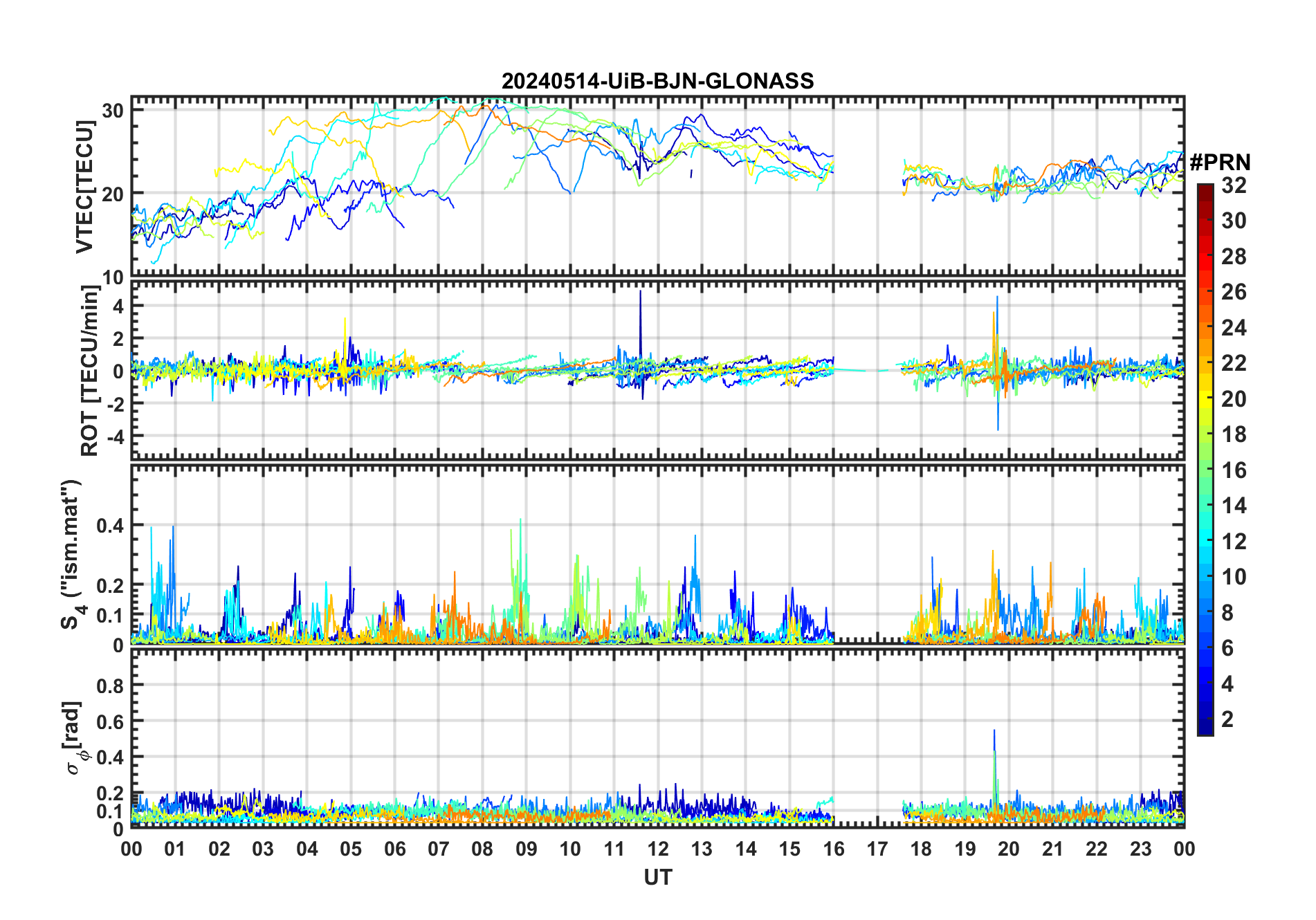1316x920 pixels.
Task: Click the VTEC axis tick label 10
Action: pos(113,277)
